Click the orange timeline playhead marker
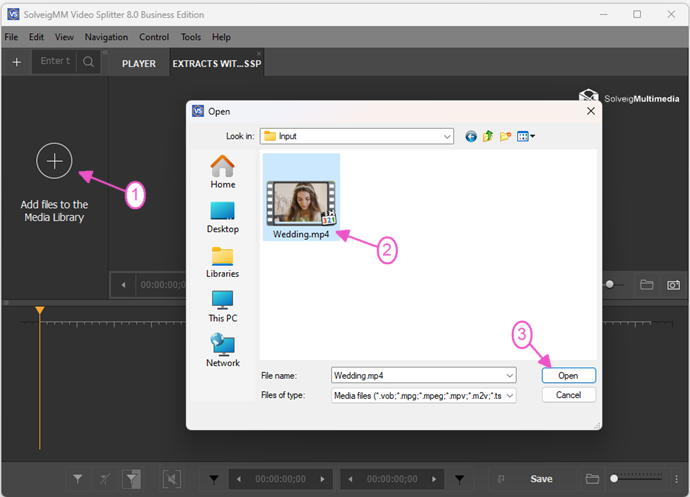Viewport: 690px width, 497px height. click(x=40, y=310)
